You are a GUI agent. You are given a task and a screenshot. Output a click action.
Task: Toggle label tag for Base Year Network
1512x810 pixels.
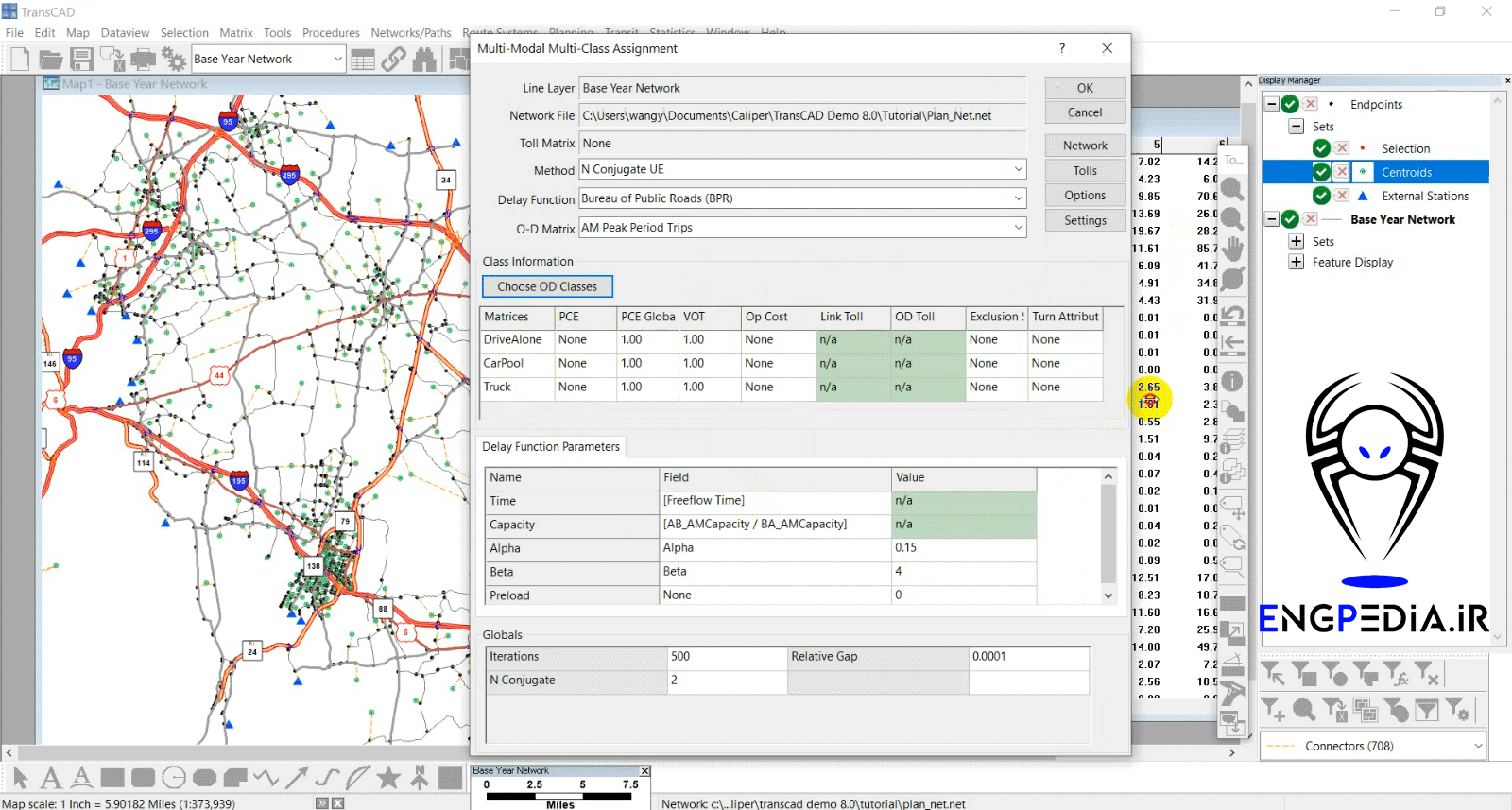[x=1311, y=219]
